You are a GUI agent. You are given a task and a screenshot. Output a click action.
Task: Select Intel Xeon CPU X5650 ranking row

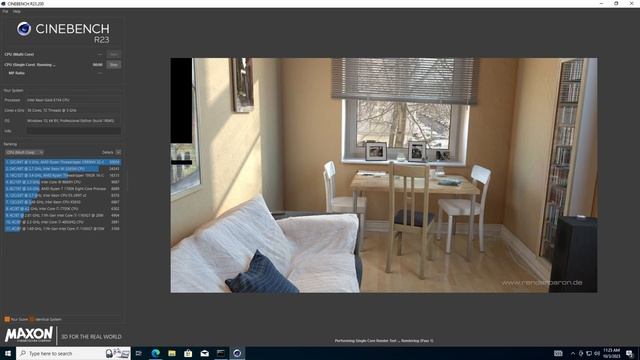click(63, 202)
